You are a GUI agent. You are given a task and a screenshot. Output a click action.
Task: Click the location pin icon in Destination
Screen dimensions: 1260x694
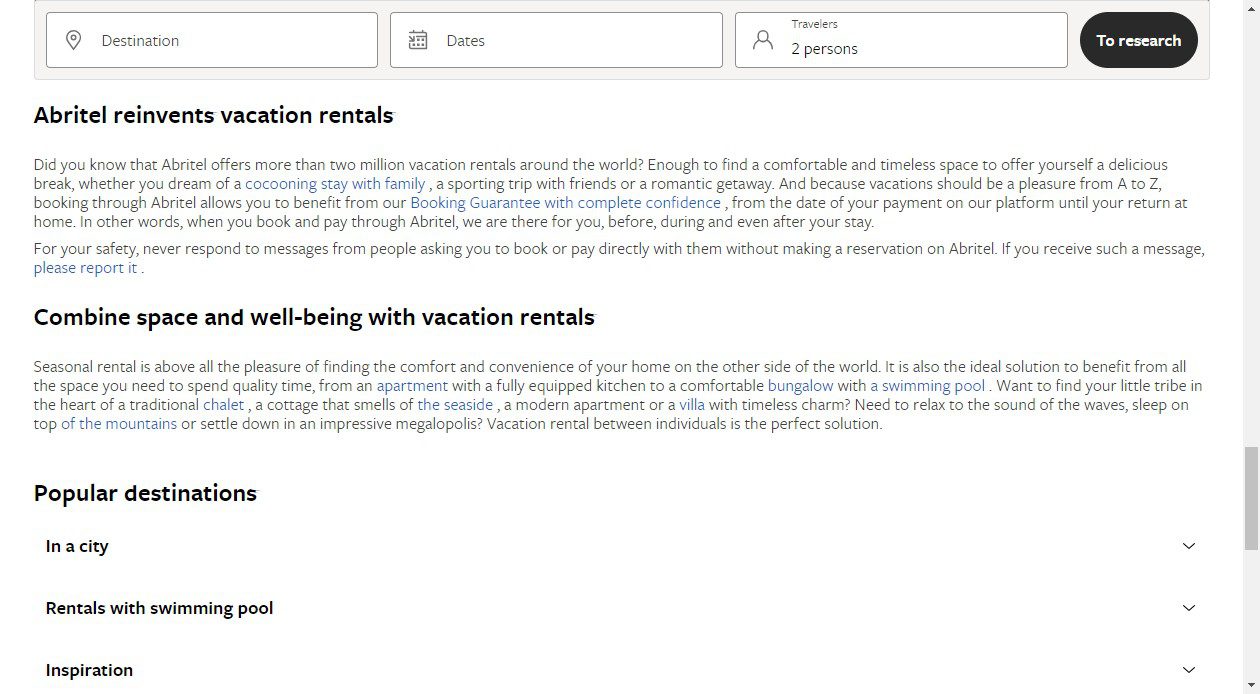coord(73,40)
